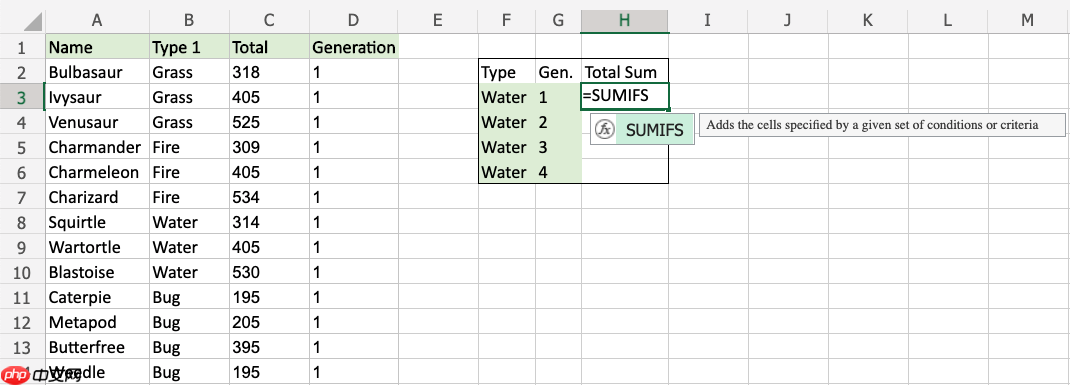Select row 3 header
This screenshot has height=385, width=1070.
pyautogui.click(x=22, y=97)
